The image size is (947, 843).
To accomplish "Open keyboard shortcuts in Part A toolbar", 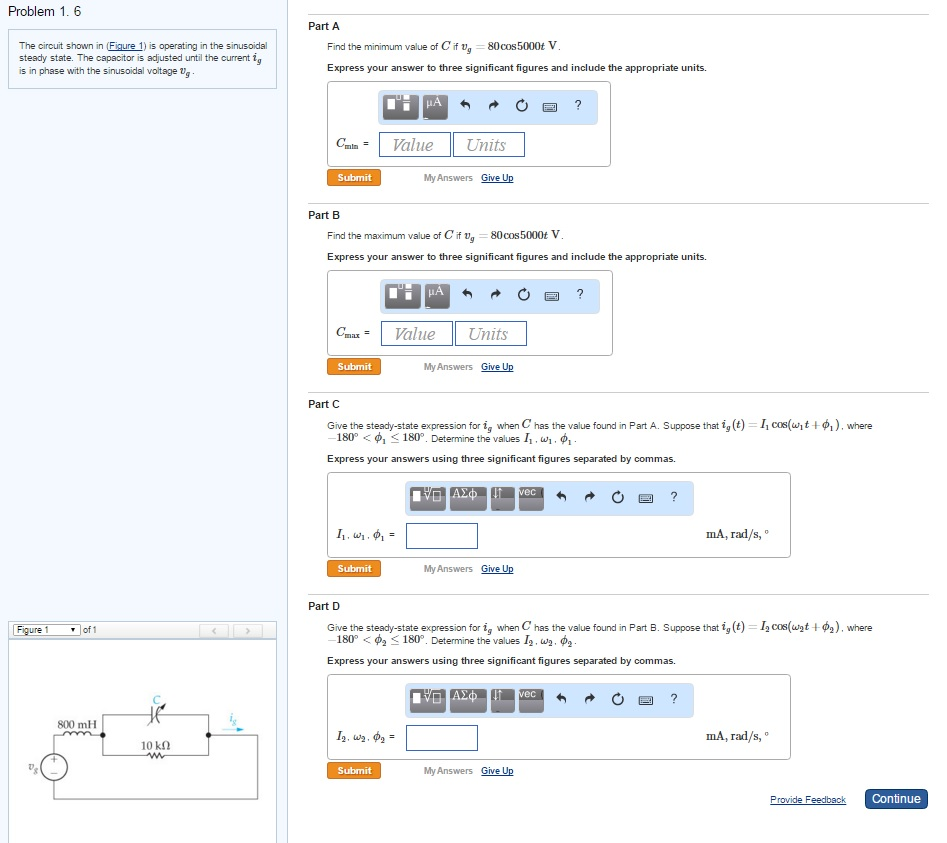I will point(550,107).
